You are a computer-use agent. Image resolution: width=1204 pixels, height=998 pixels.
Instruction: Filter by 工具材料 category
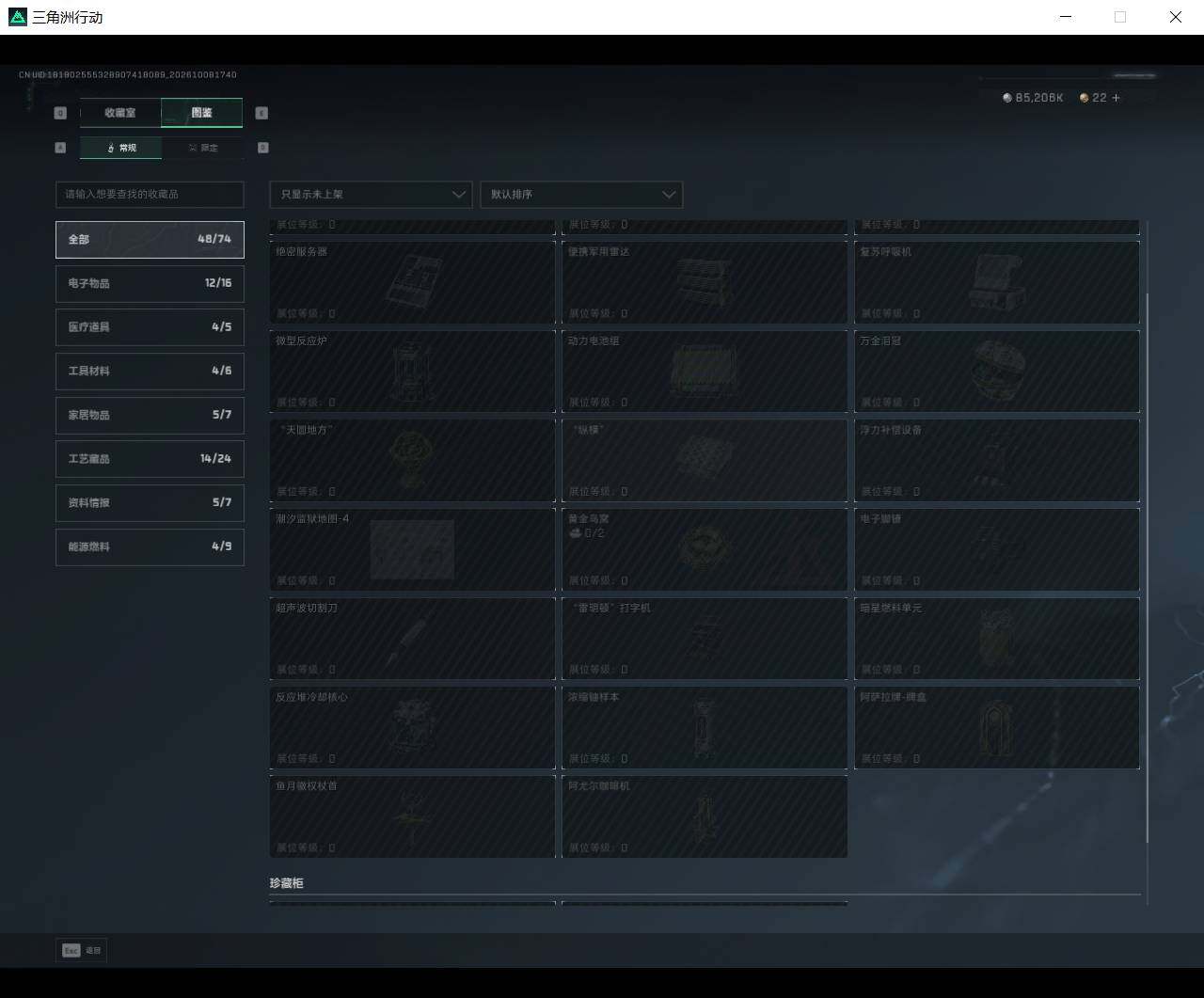pyautogui.click(x=150, y=371)
